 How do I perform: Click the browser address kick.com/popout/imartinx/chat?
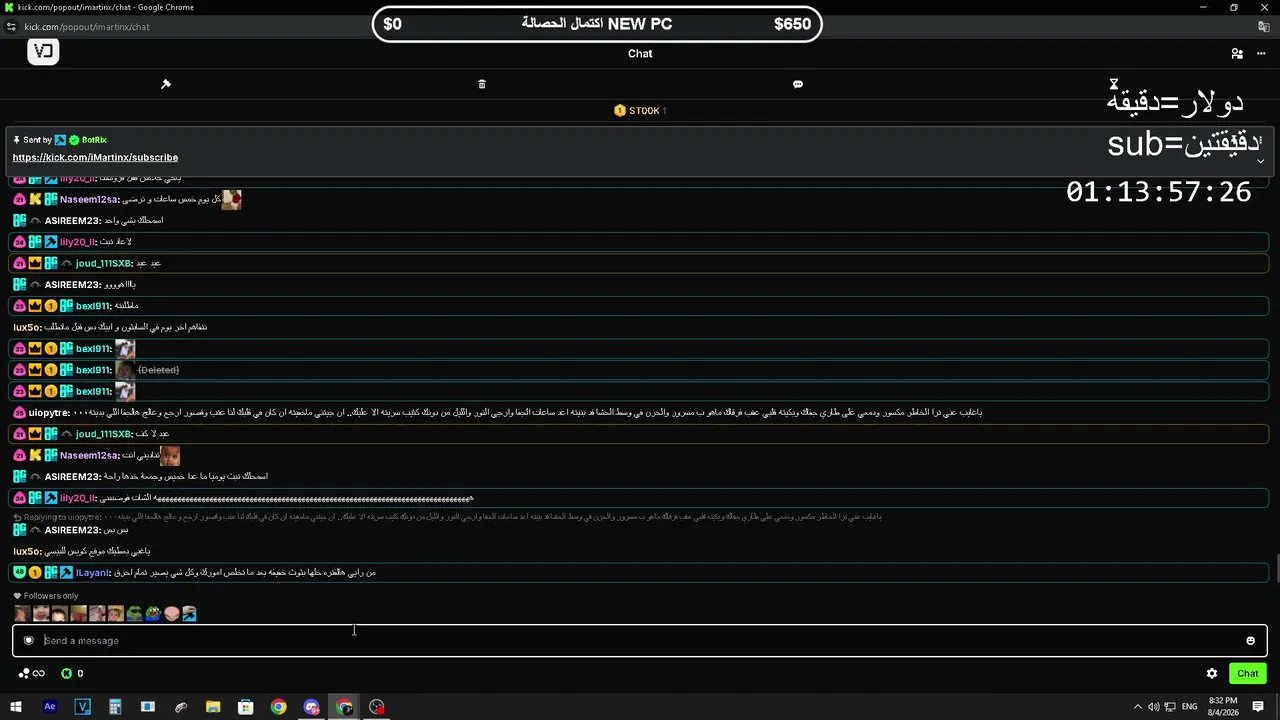pos(87,27)
